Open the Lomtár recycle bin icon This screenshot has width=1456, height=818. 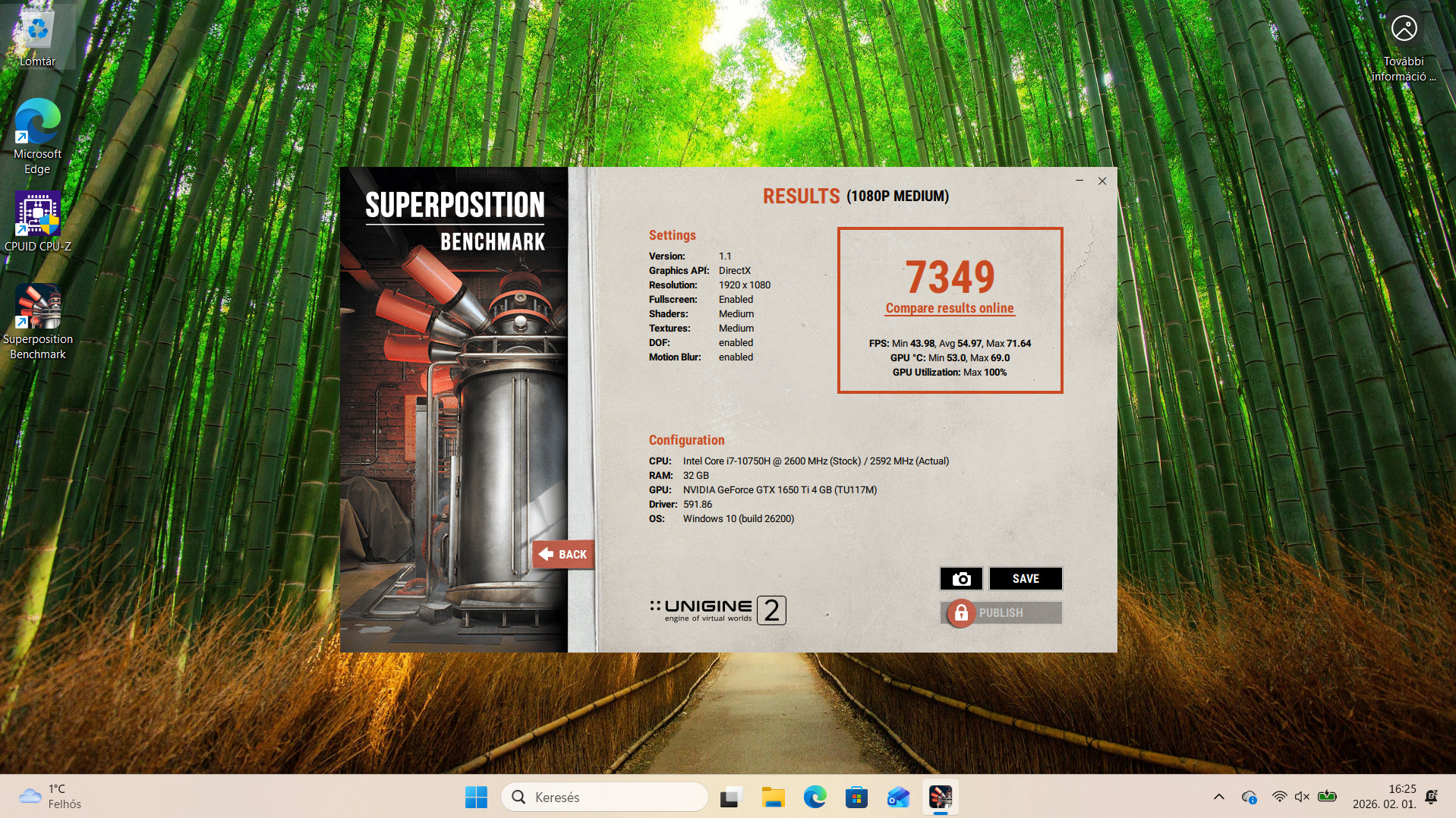(37, 38)
